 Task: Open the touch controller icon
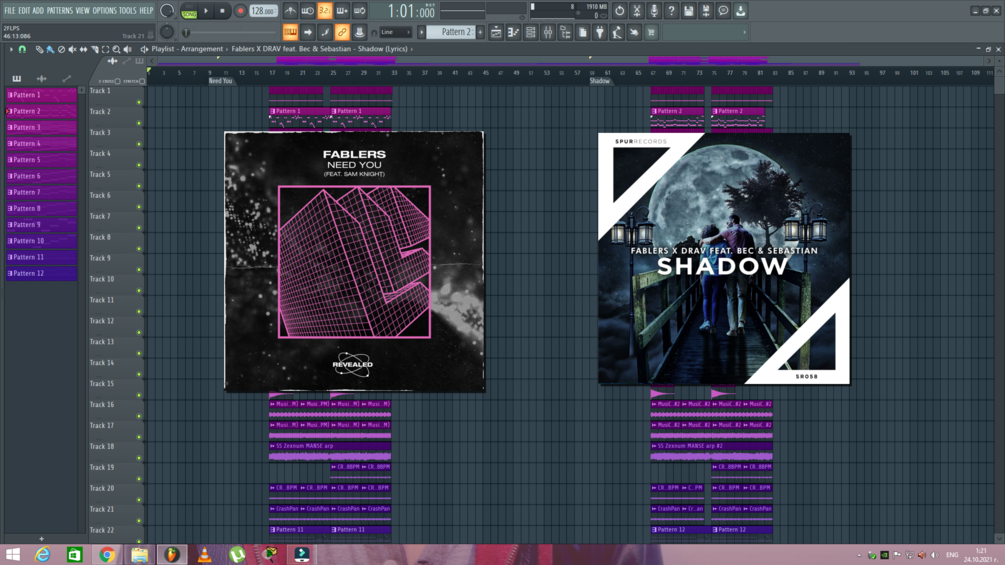click(x=635, y=33)
